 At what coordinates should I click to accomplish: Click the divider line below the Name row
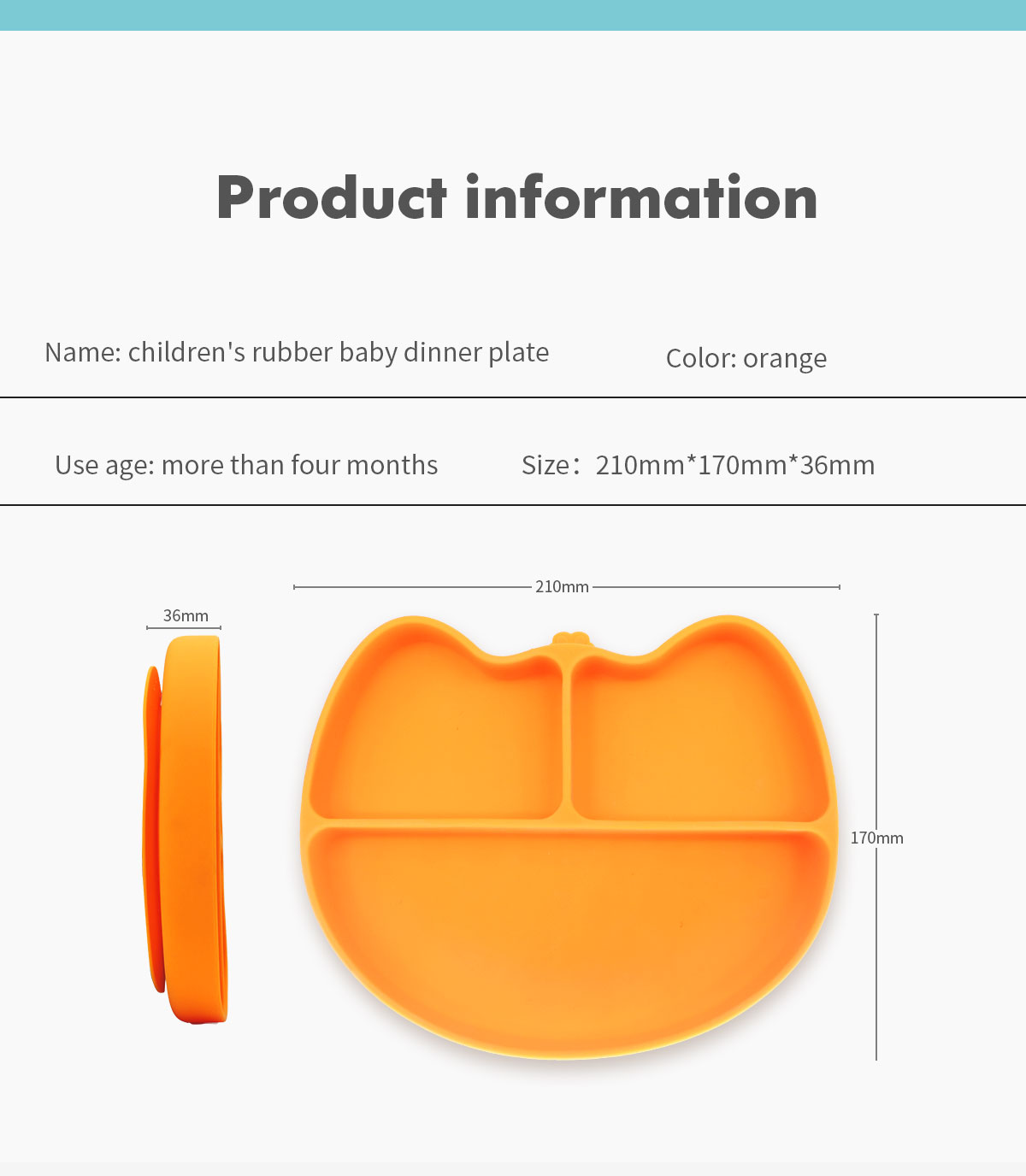(x=513, y=397)
